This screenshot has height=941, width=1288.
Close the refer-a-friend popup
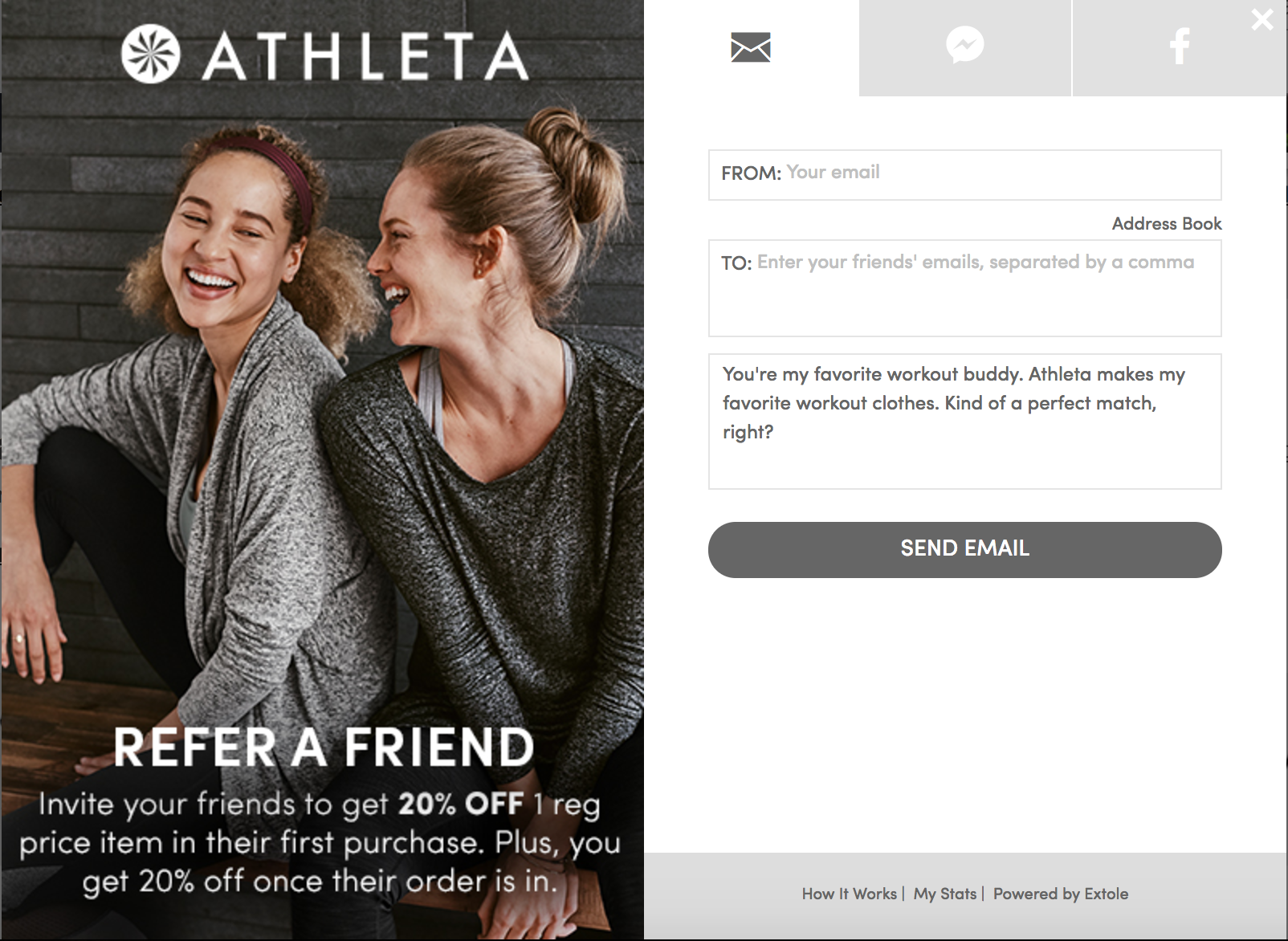click(x=1262, y=19)
